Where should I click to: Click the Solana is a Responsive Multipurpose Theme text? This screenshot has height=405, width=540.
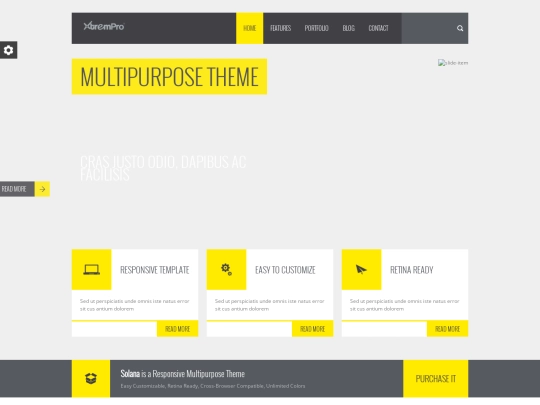coord(183,374)
